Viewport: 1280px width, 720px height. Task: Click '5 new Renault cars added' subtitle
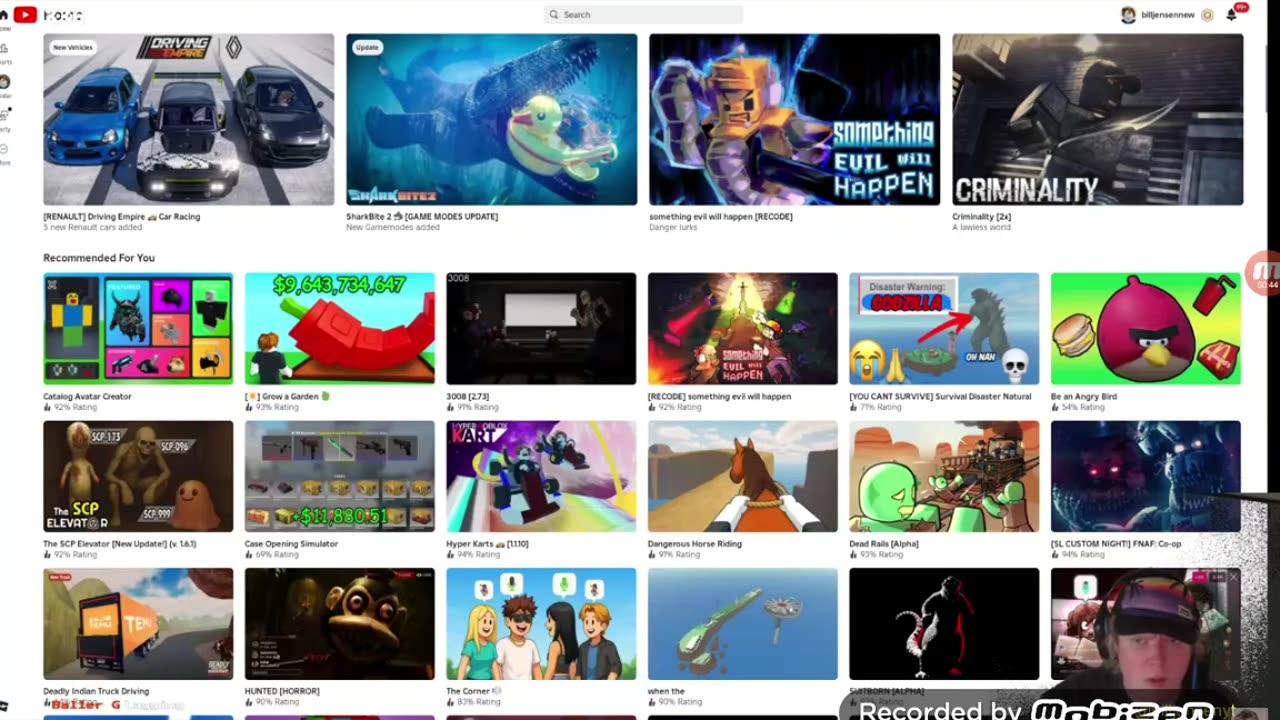93,228
